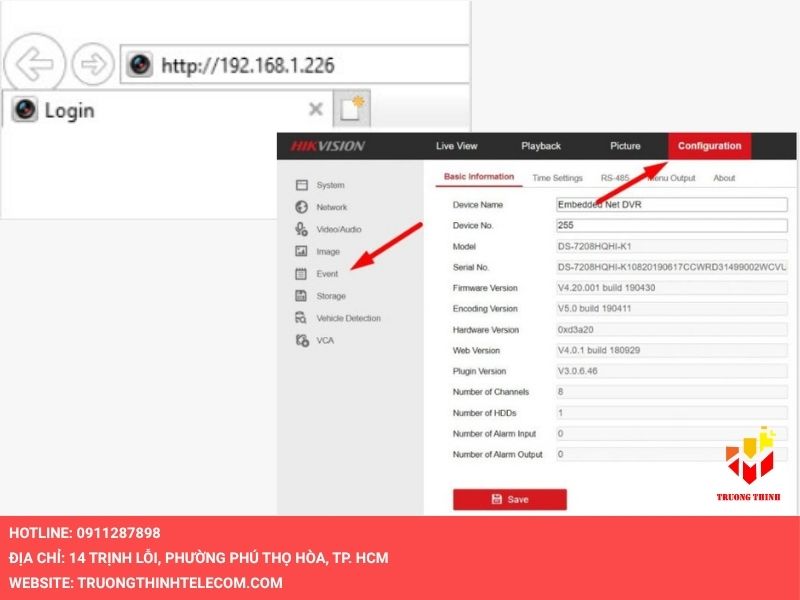Viewport: 800px width, 600px height.
Task: Select the Login browser tab
Action: click(x=167, y=110)
